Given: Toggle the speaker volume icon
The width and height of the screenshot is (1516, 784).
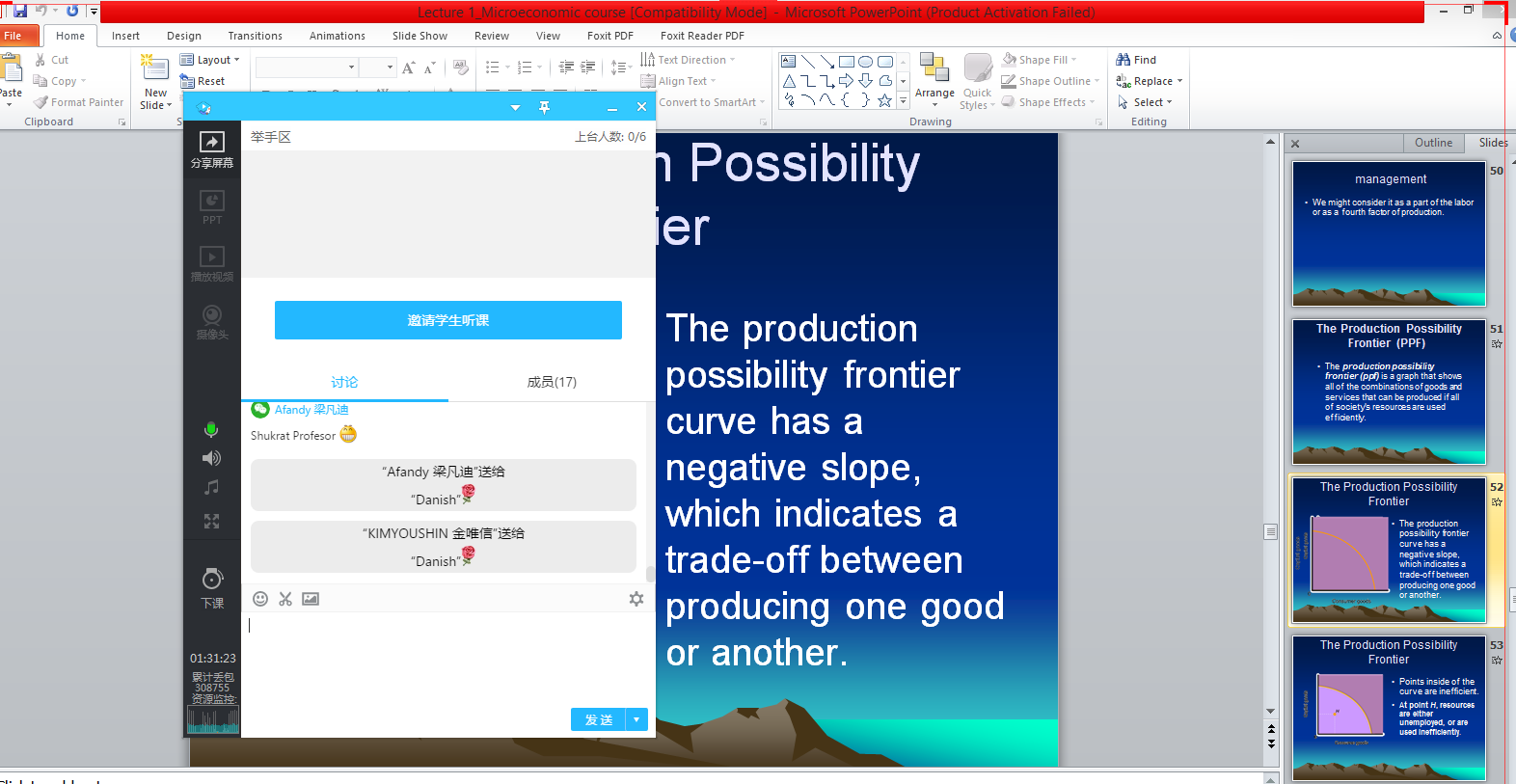Looking at the screenshot, I should [x=211, y=458].
